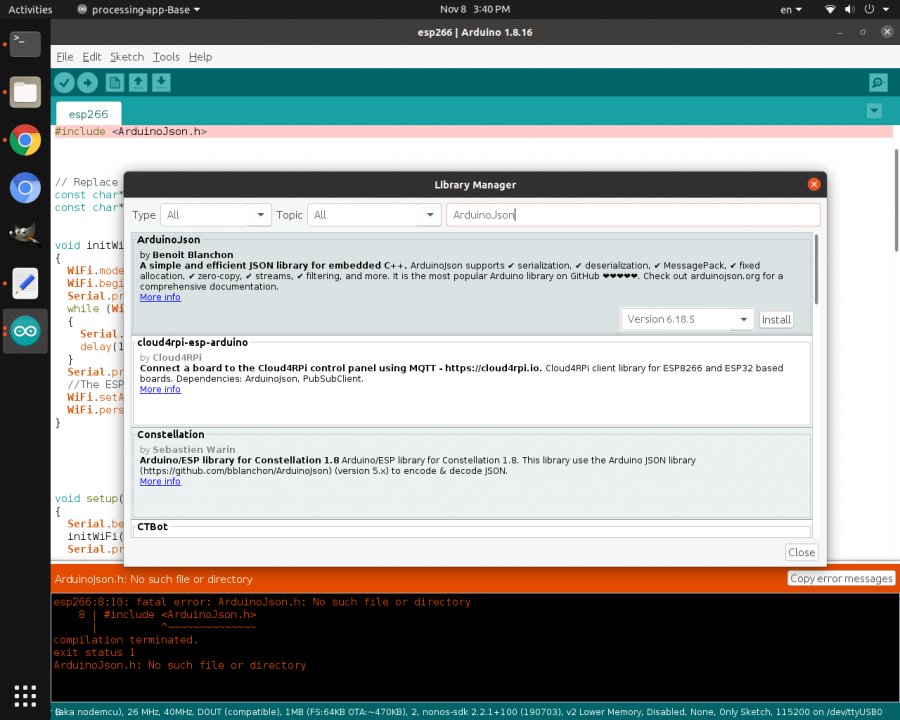Image resolution: width=900 pixels, height=720 pixels.
Task: Open More info link for Constellation
Action: pyautogui.click(x=160, y=481)
